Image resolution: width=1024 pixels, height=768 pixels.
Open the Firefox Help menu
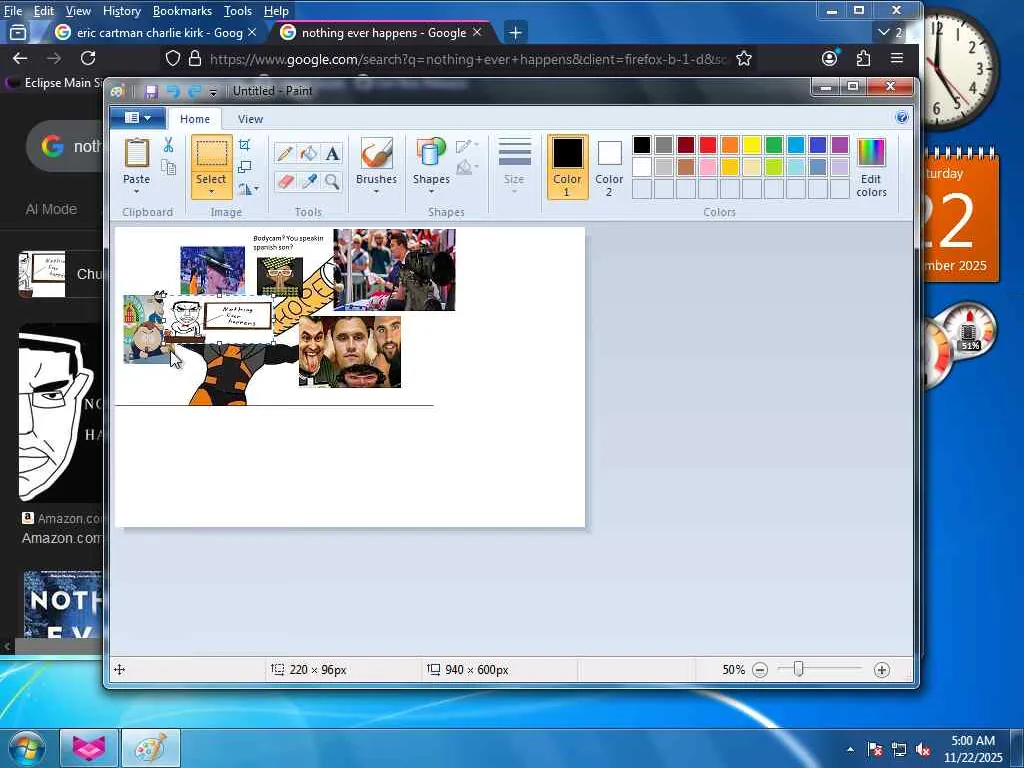(x=276, y=11)
